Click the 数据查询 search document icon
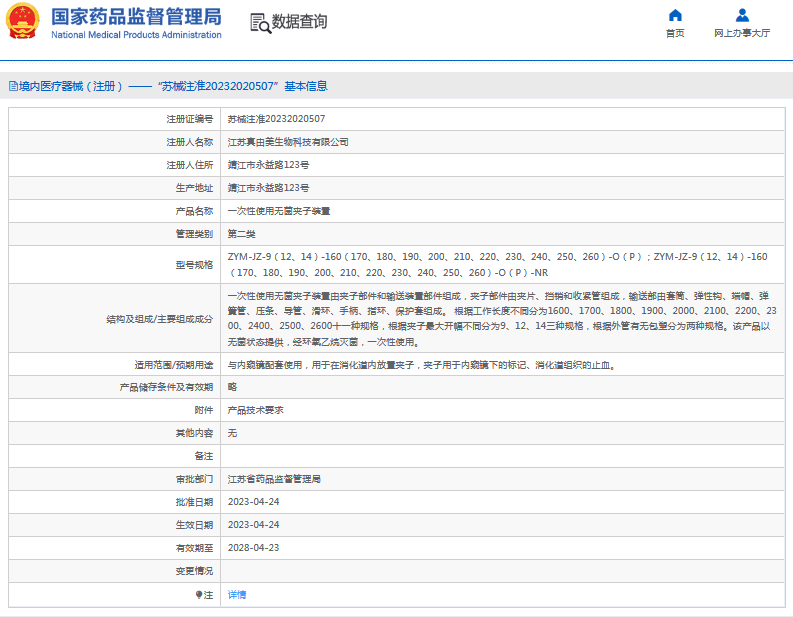This screenshot has height=617, width=793. pyautogui.click(x=260, y=23)
